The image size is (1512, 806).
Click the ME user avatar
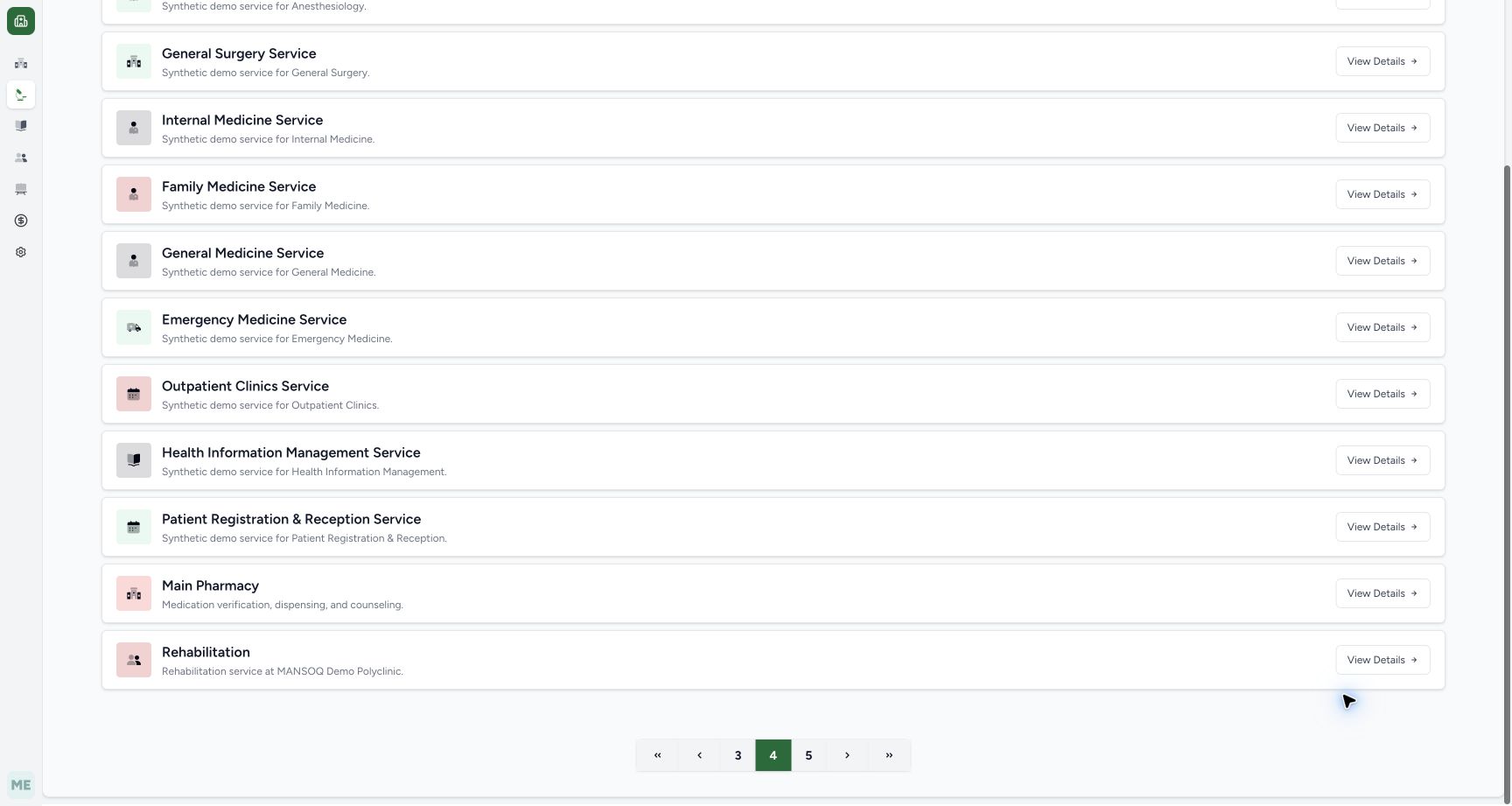click(21, 785)
